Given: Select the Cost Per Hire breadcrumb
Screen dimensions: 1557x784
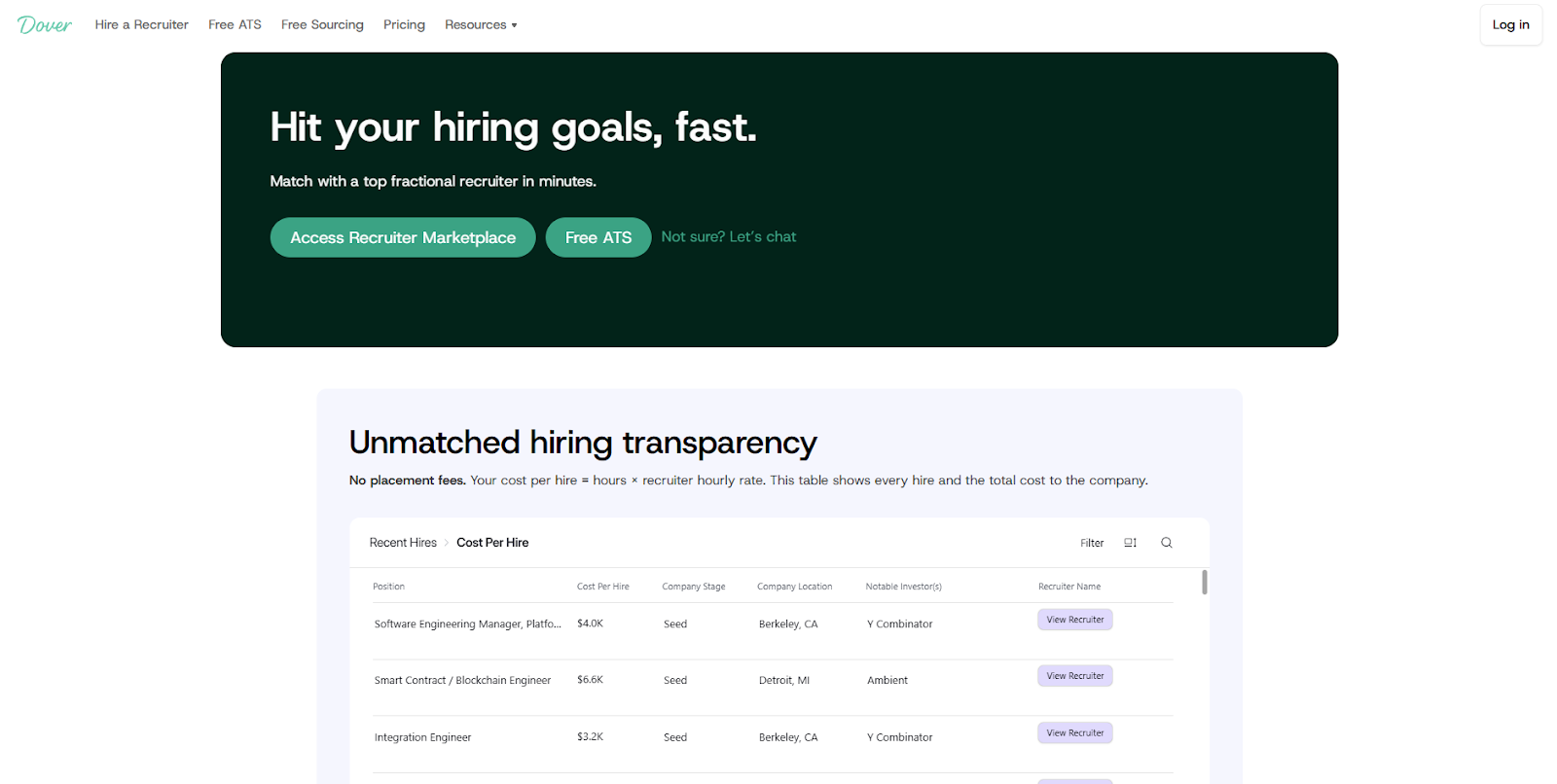Looking at the screenshot, I should [x=492, y=543].
